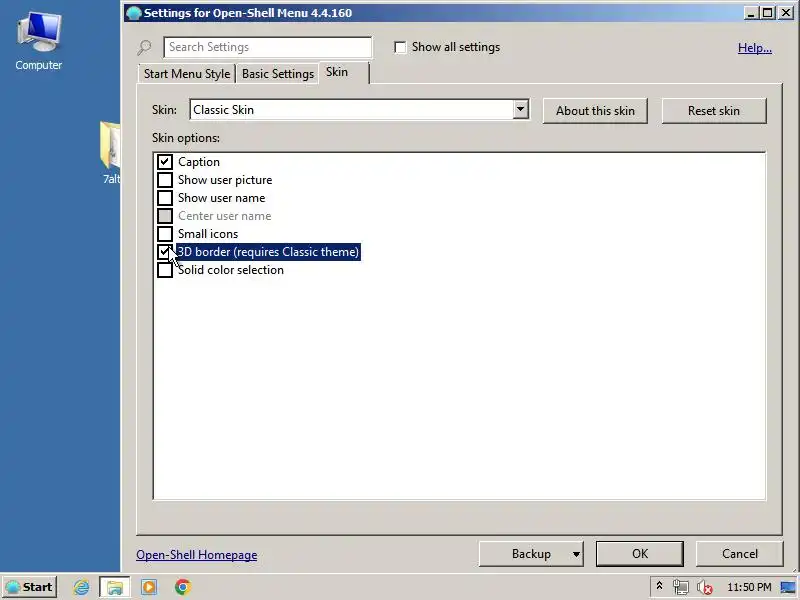The height and width of the screenshot is (600, 800).
Task: Open the Skin dropdown list
Action: 520,109
